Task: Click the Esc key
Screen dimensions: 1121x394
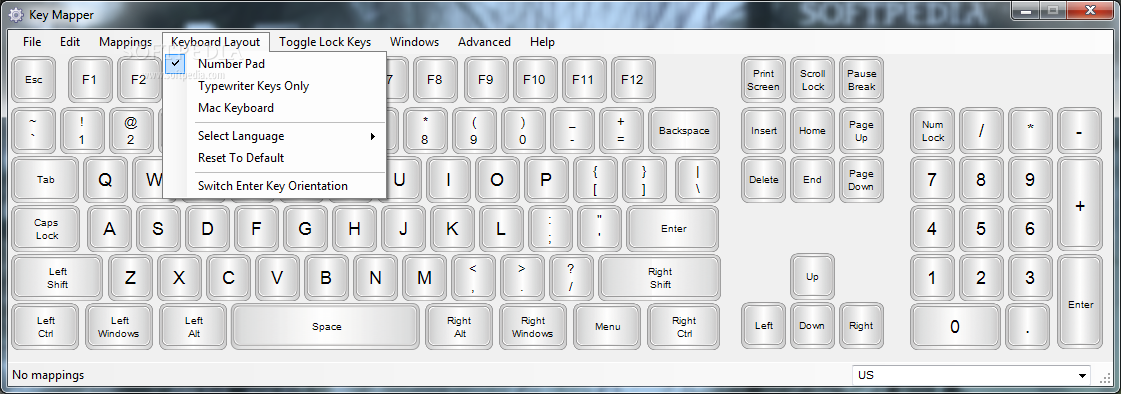Action: coord(34,79)
